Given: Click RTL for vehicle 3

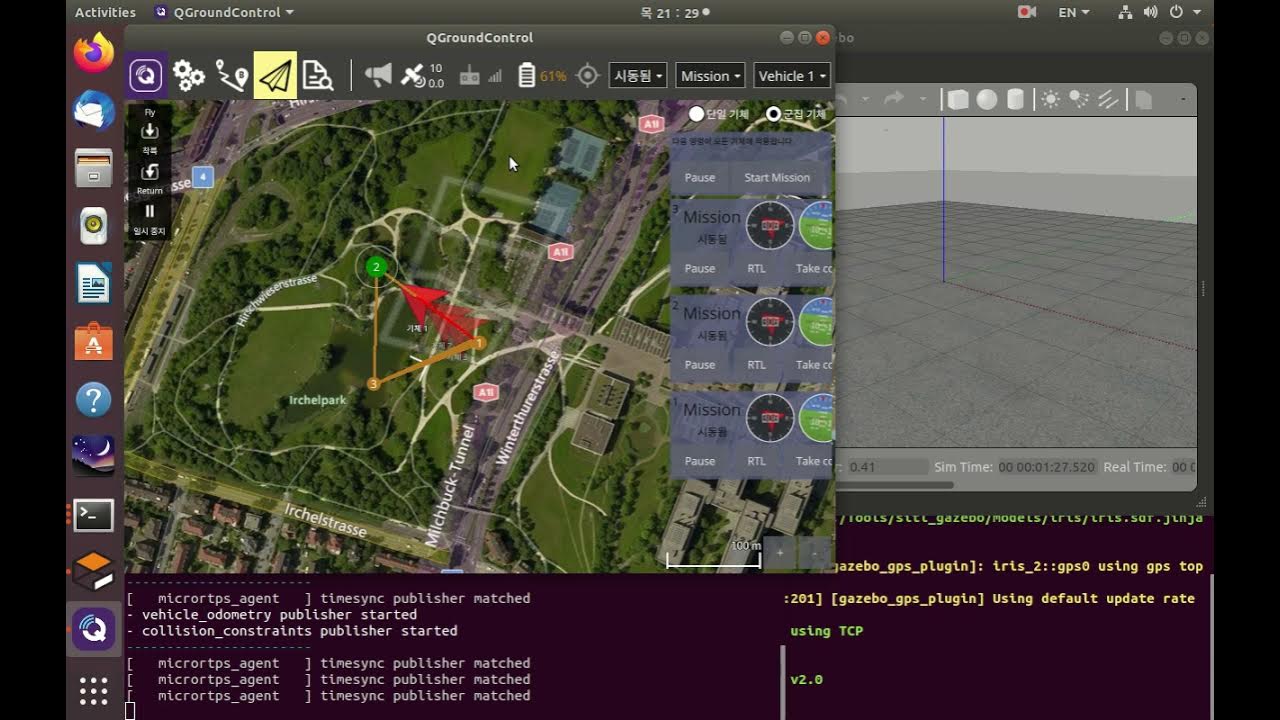Looking at the screenshot, I should click(x=756, y=268).
